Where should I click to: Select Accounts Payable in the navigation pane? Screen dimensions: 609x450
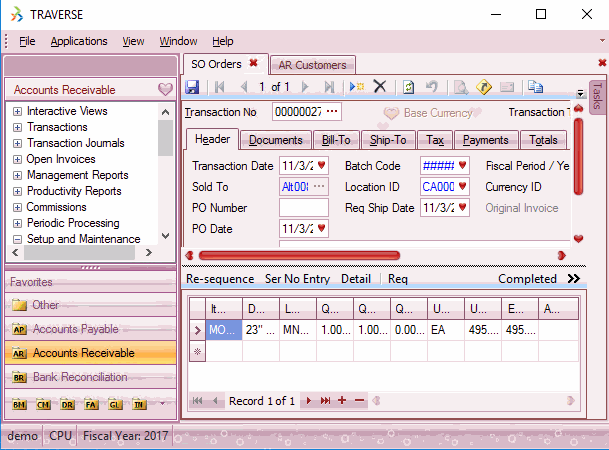[x=91, y=329]
